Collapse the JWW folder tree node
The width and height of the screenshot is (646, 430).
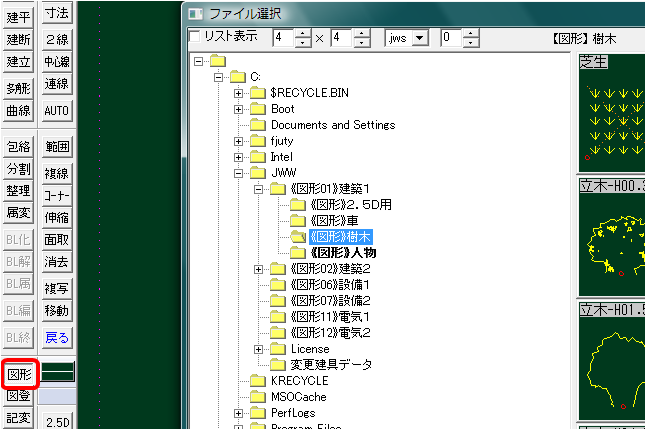[x=239, y=173]
